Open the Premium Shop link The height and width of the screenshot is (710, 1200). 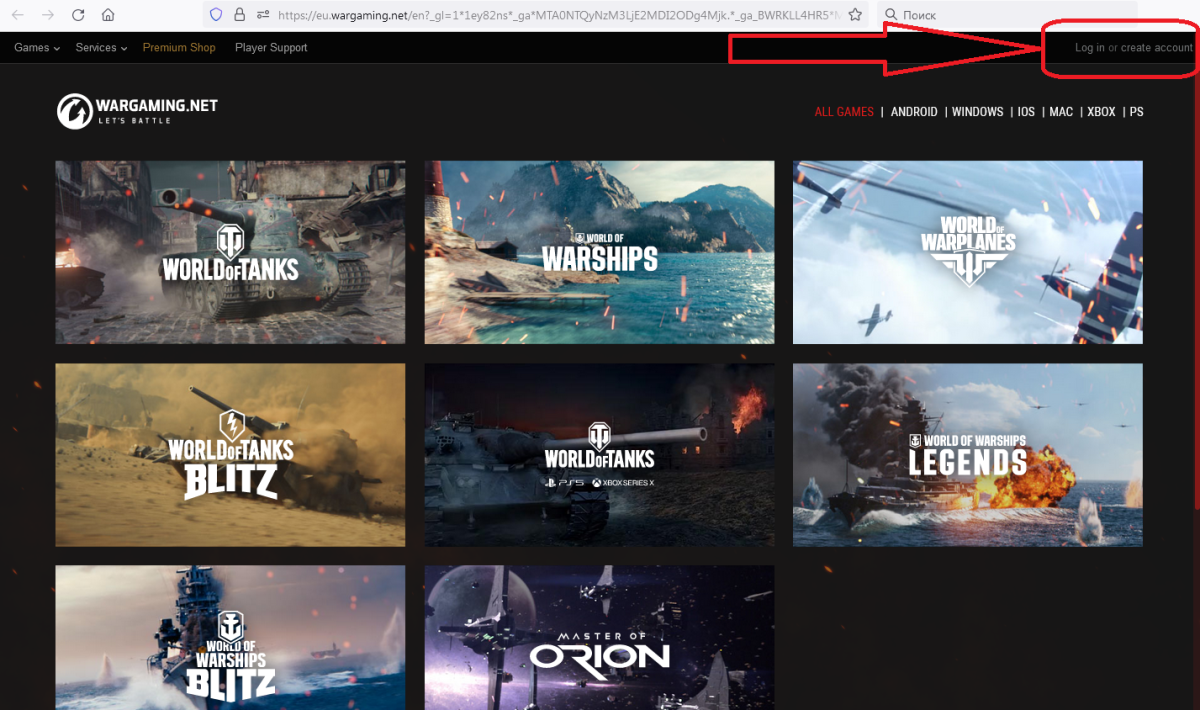click(x=179, y=47)
